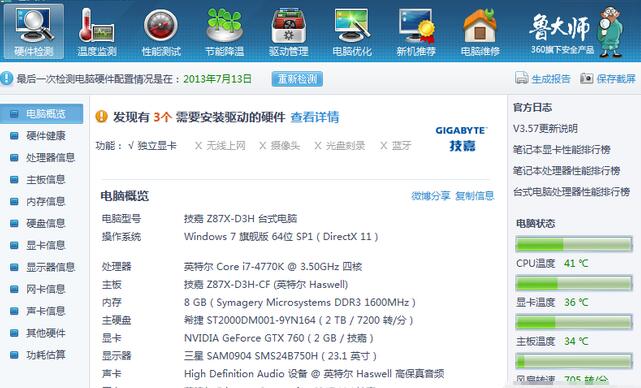Click the Windows 7 旗舰版 64位 value
The width and height of the screenshot is (641, 388).
pos(281,236)
